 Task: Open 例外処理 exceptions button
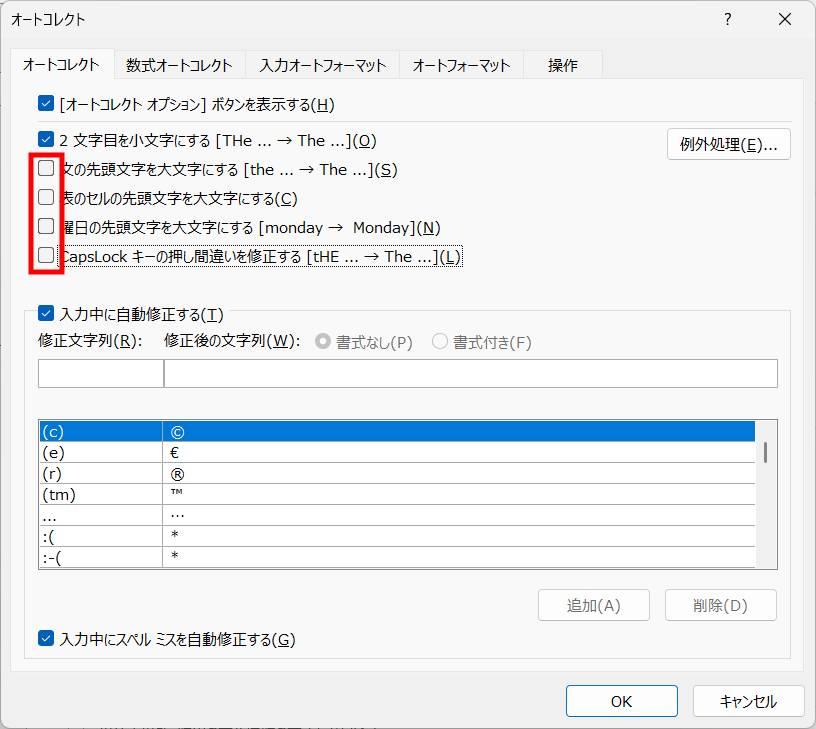point(728,144)
